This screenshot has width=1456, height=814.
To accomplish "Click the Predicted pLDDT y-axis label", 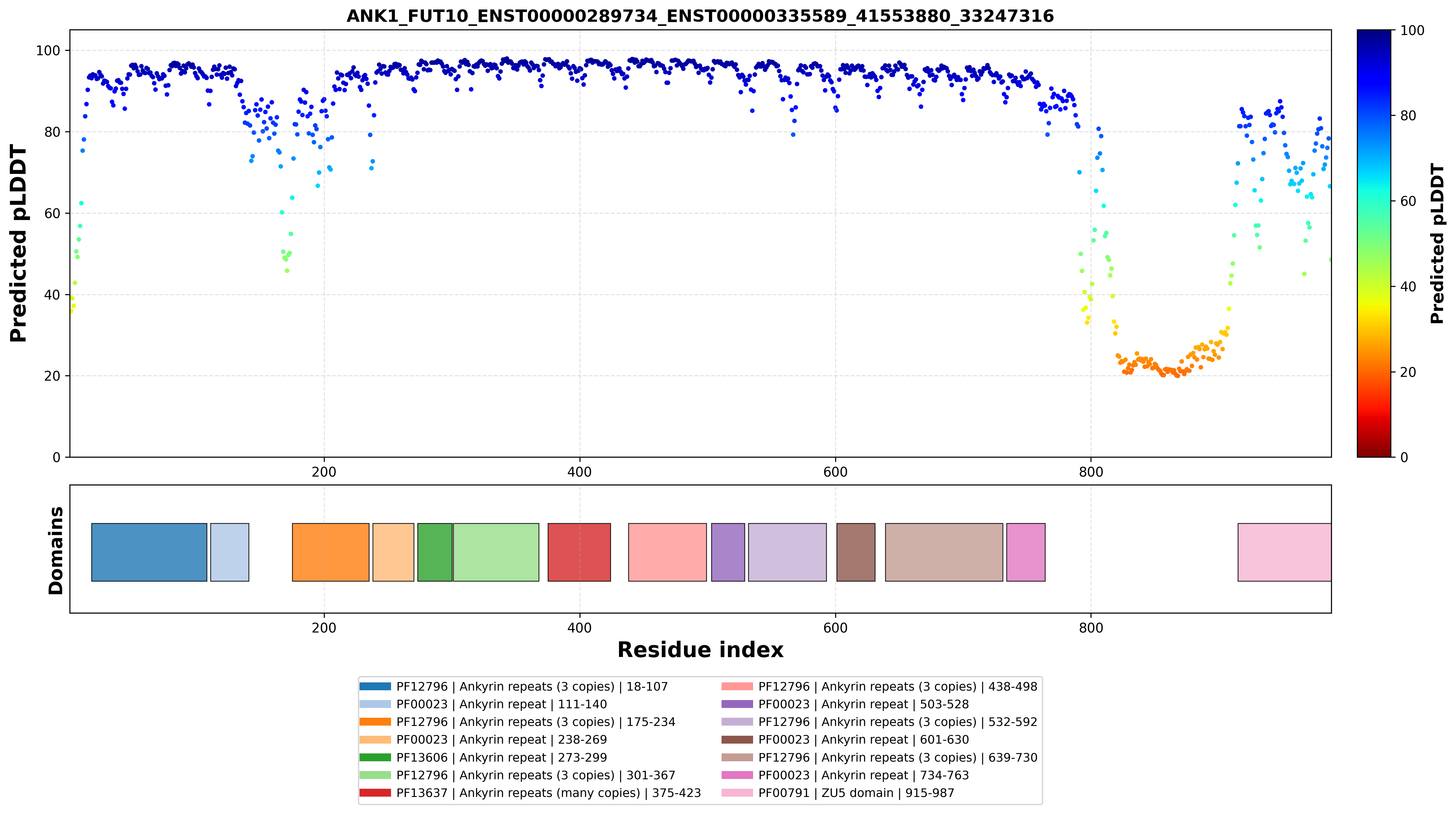I will coord(18,243).
